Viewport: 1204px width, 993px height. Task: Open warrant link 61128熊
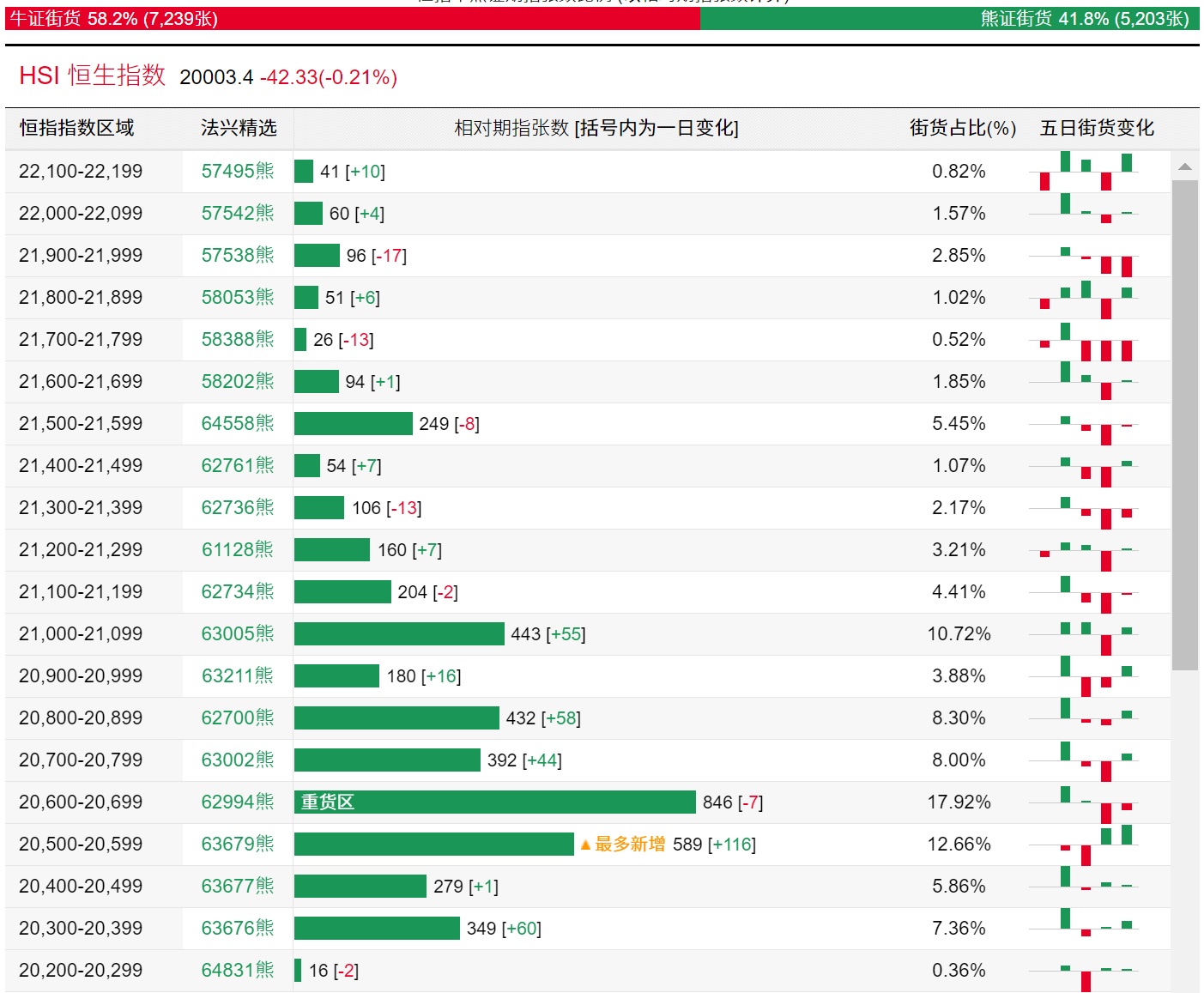[x=238, y=549]
